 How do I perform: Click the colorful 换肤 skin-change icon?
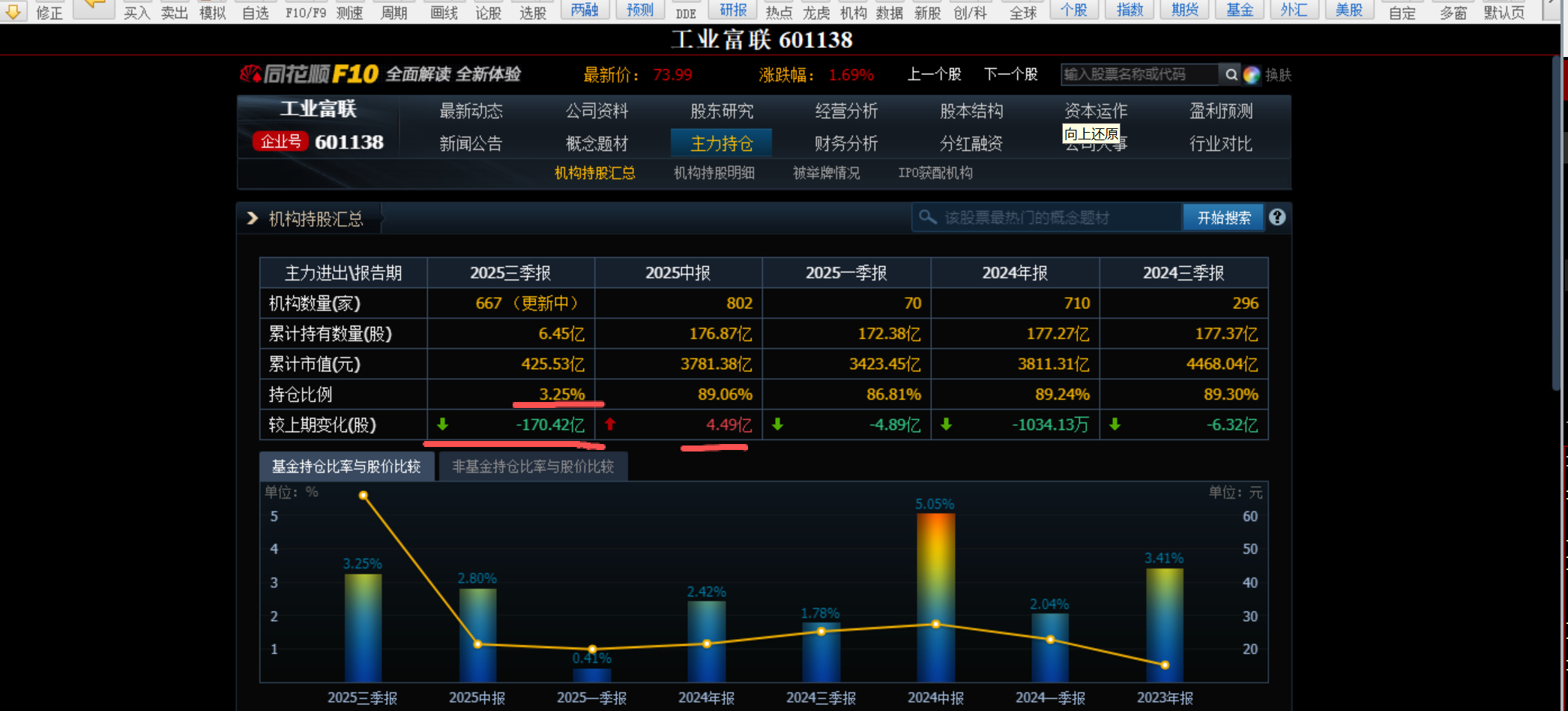(1252, 75)
